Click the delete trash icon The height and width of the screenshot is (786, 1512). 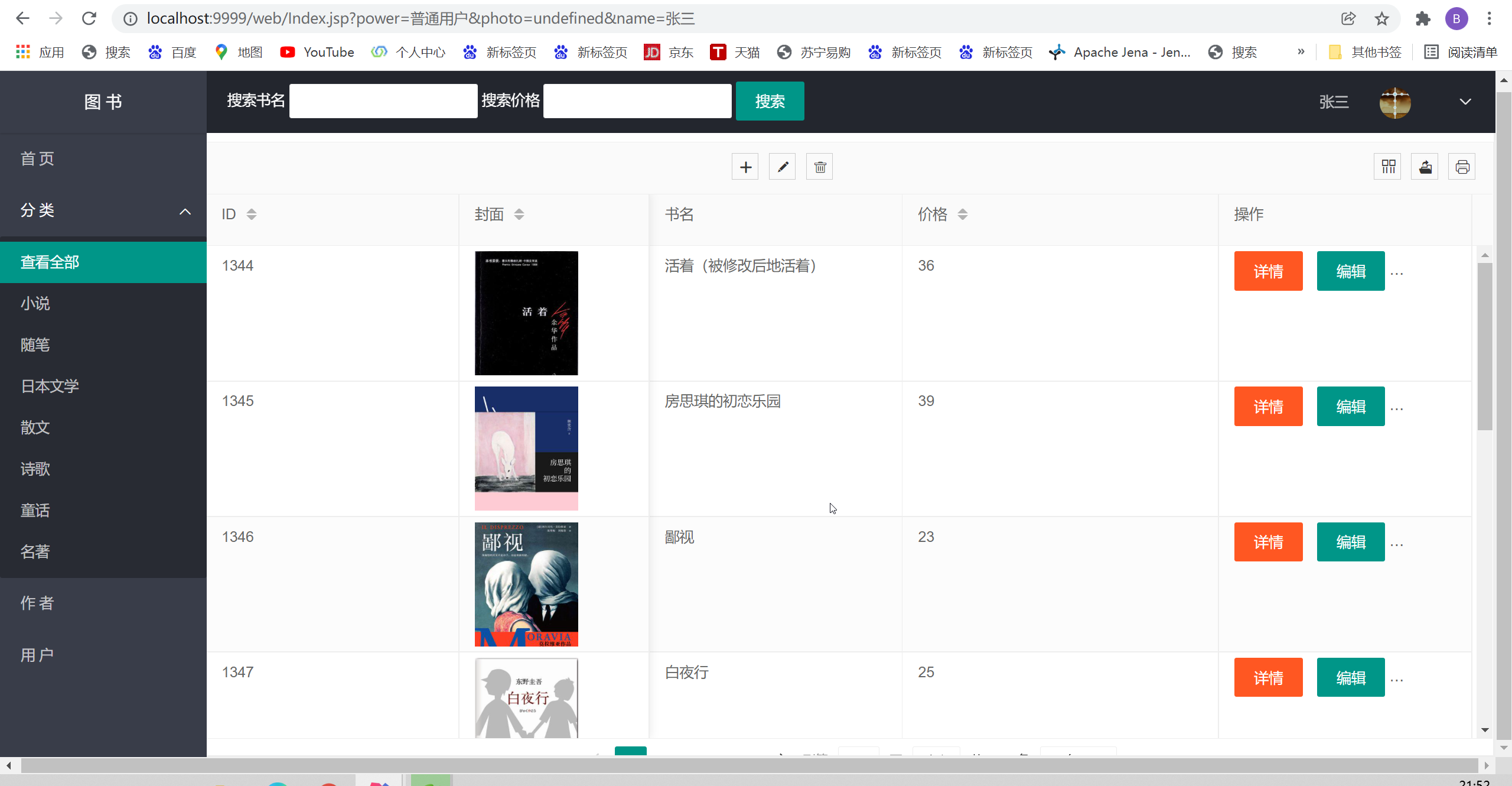[x=819, y=166]
